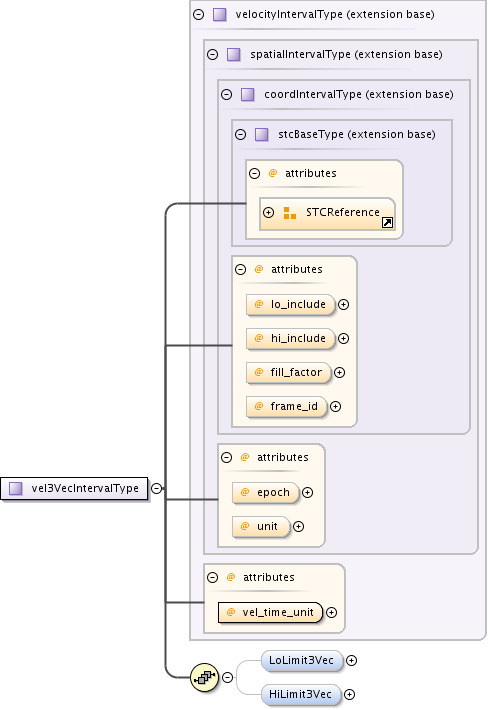Click the spatialIntervalType type icon
Screen dimensions: 488x710
pos(234,54)
